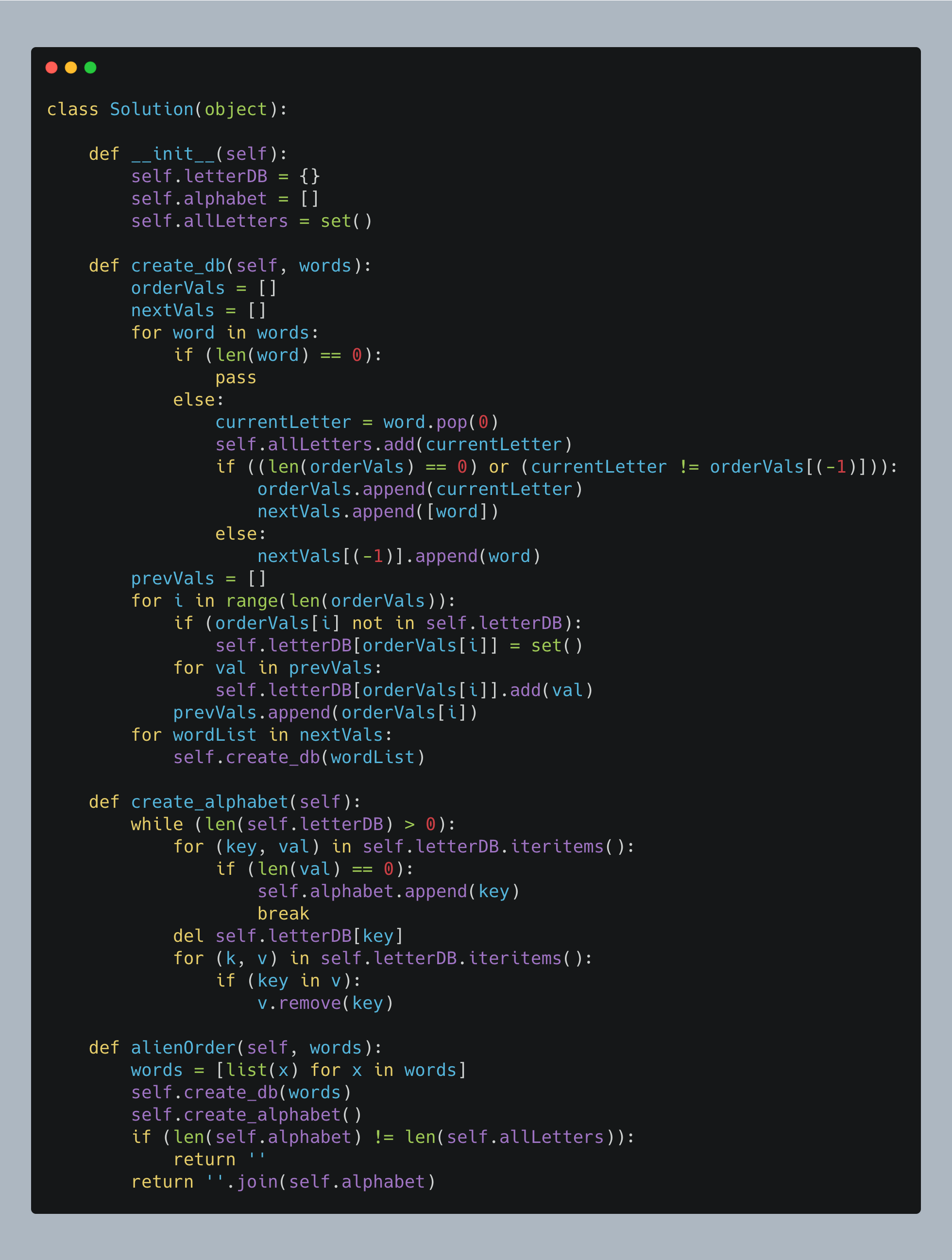Click the 'pass' keyword

coord(235,377)
